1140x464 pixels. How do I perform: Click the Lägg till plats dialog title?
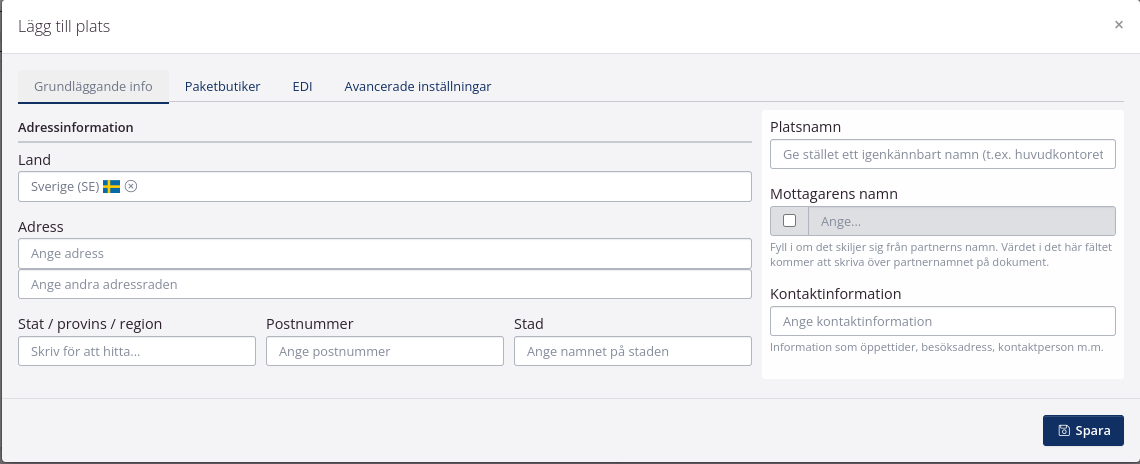64,27
